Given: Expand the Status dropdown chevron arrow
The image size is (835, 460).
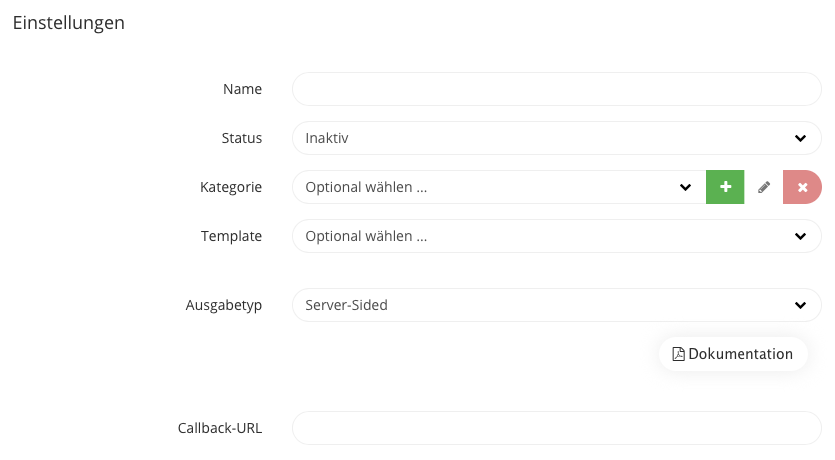Looking at the screenshot, I should (800, 138).
